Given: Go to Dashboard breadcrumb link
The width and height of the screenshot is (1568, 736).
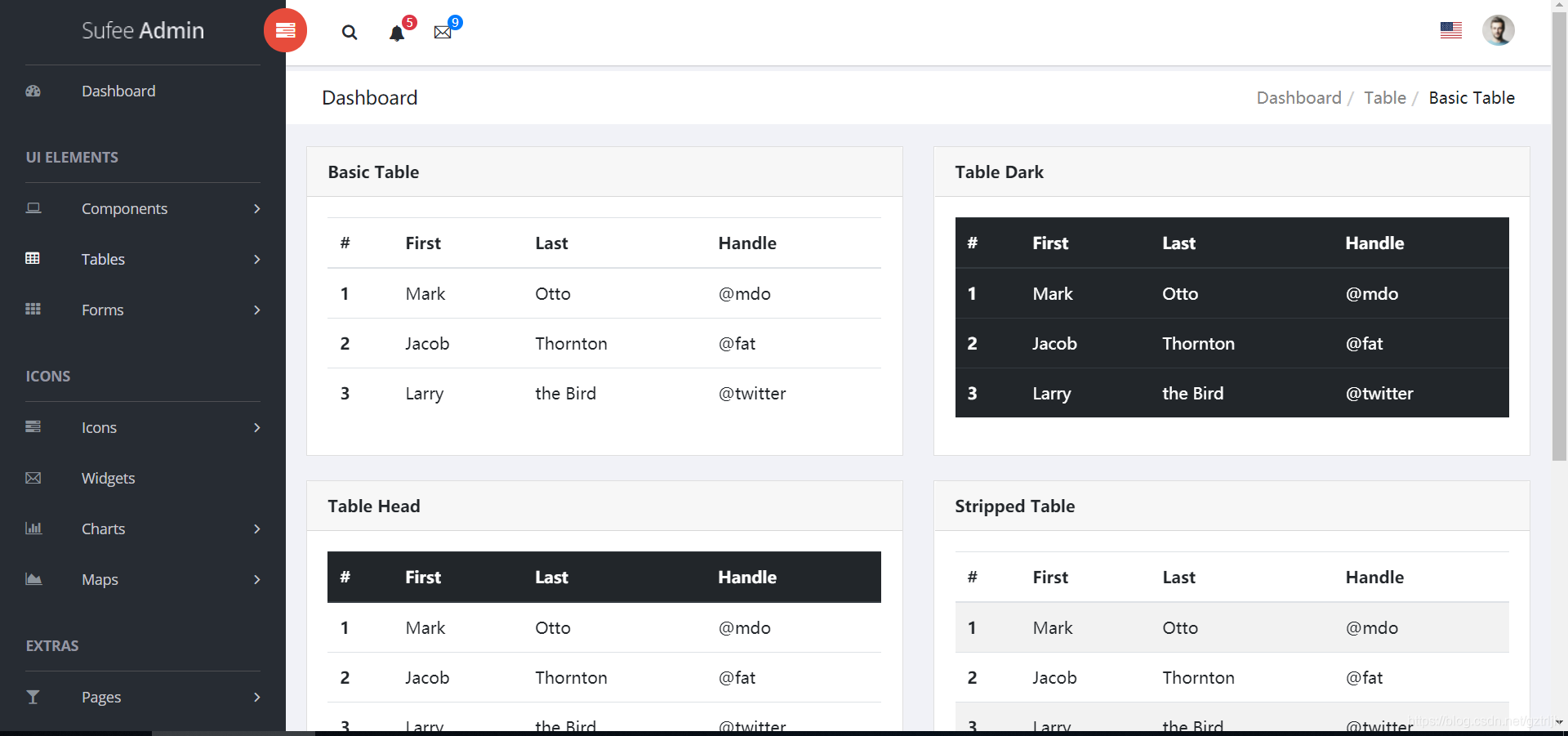Looking at the screenshot, I should pos(1298,98).
